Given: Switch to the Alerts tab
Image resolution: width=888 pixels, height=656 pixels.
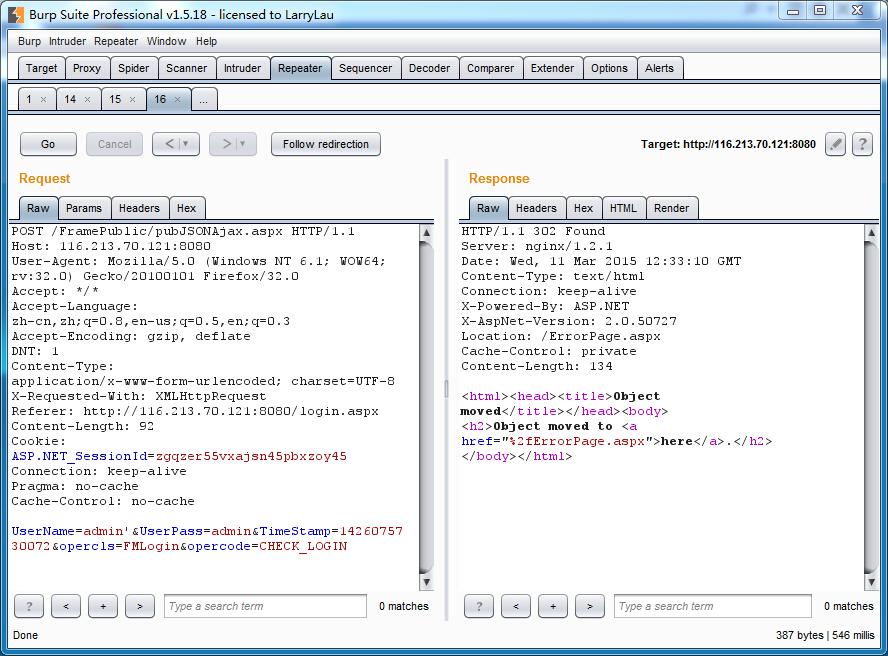Looking at the screenshot, I should point(659,68).
